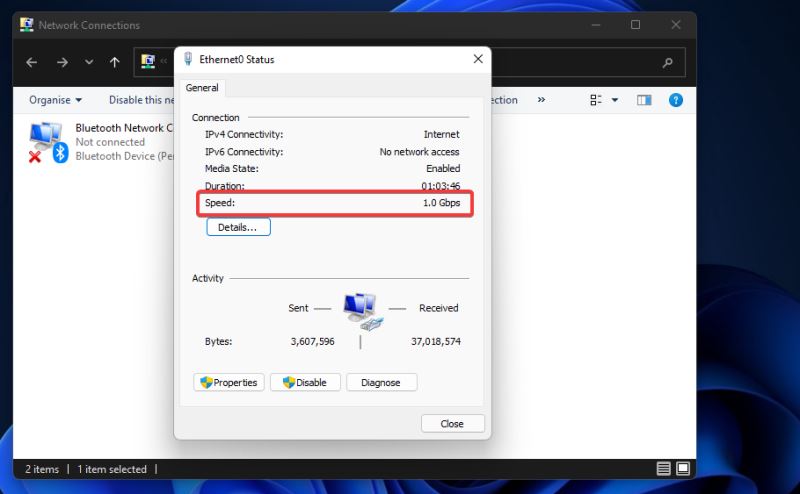
Task: Toggle the preview pane icon
Action: click(x=644, y=100)
